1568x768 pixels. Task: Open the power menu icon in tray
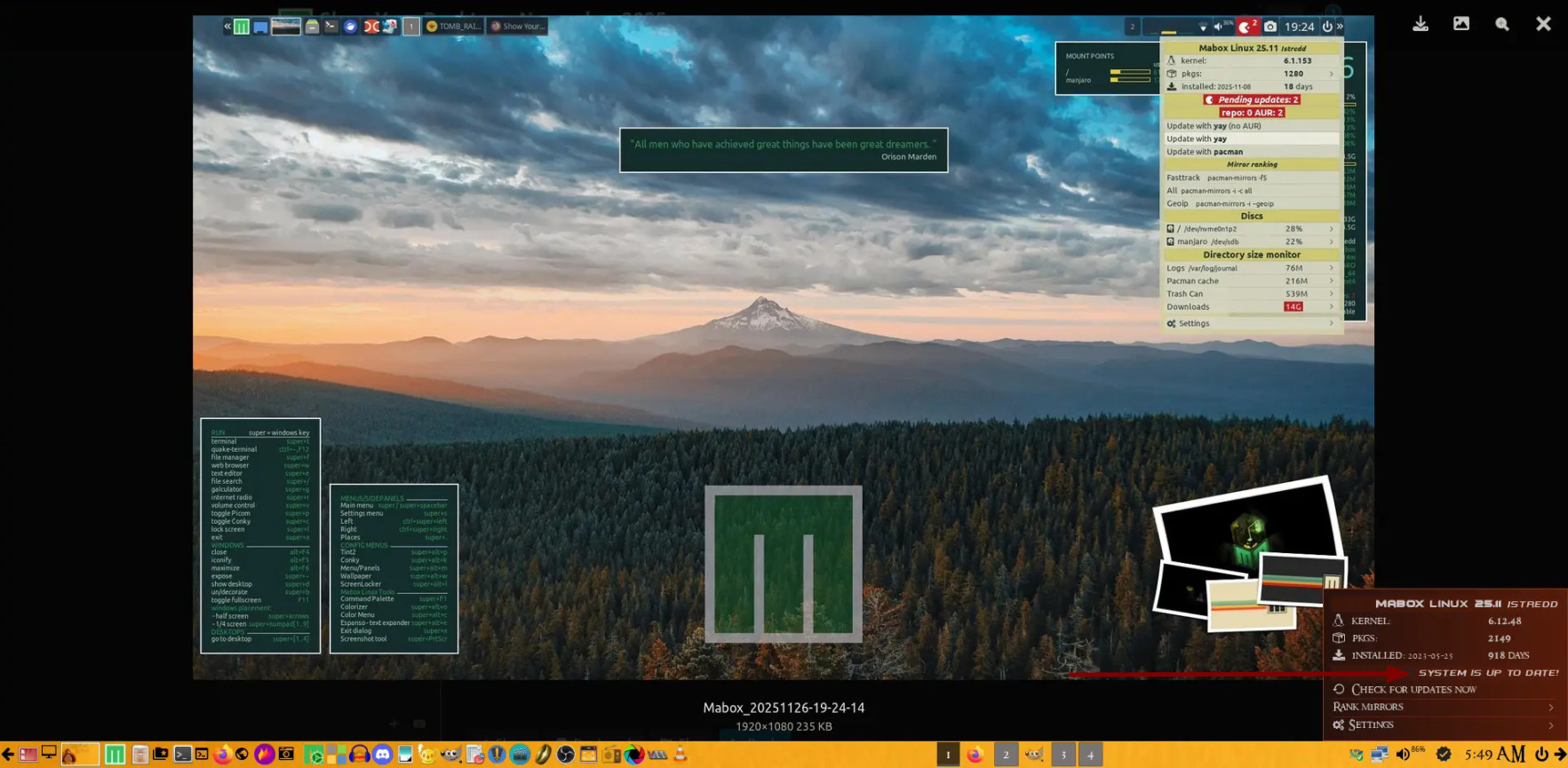point(1541,755)
